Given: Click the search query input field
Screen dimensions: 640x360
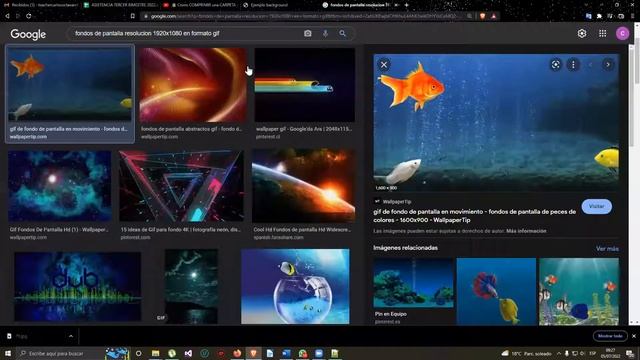Looking at the screenshot, I should [x=186, y=33].
